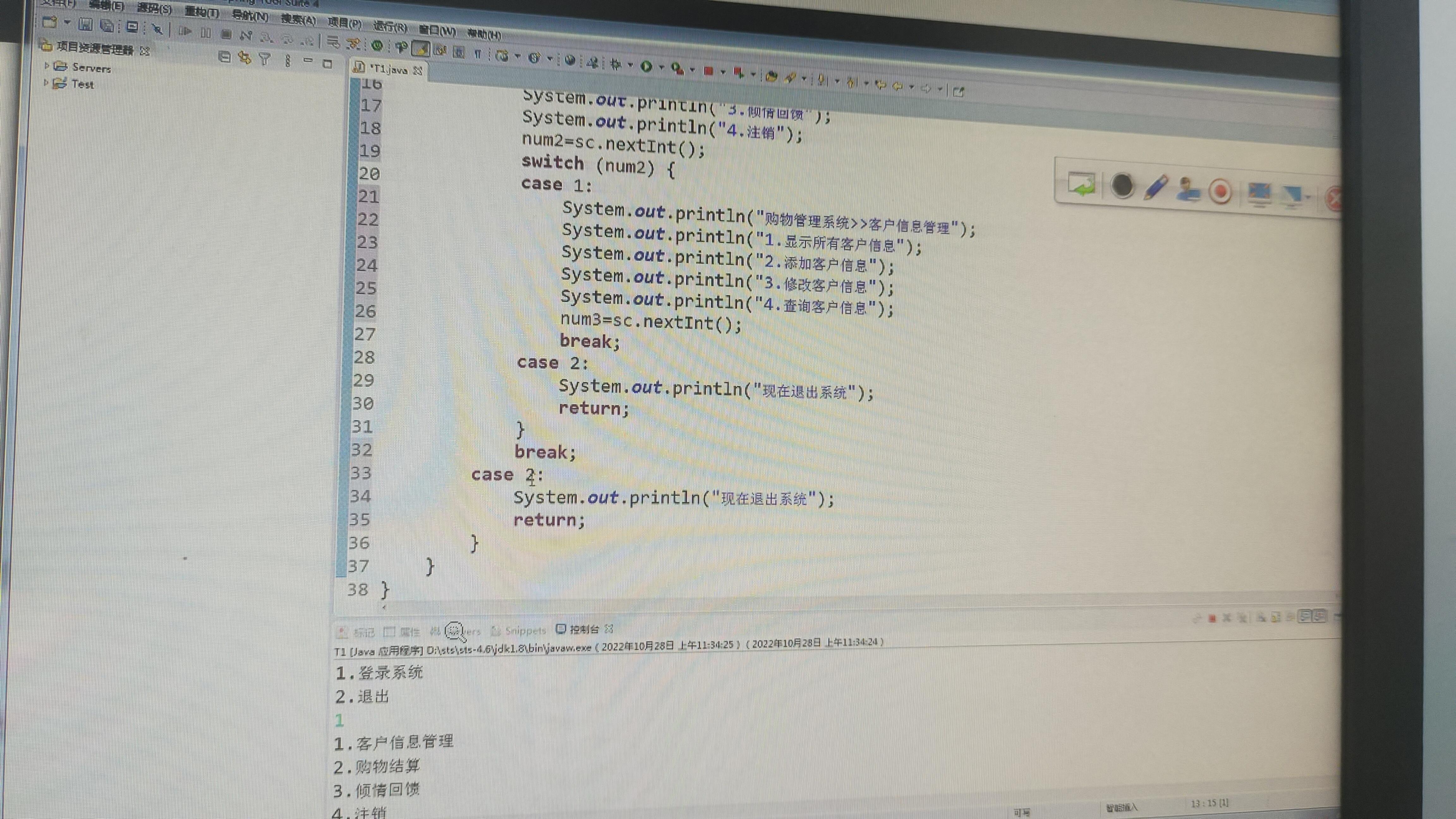The width and height of the screenshot is (1456, 819).
Task: Click the Resume debug icon
Action: pos(185,31)
